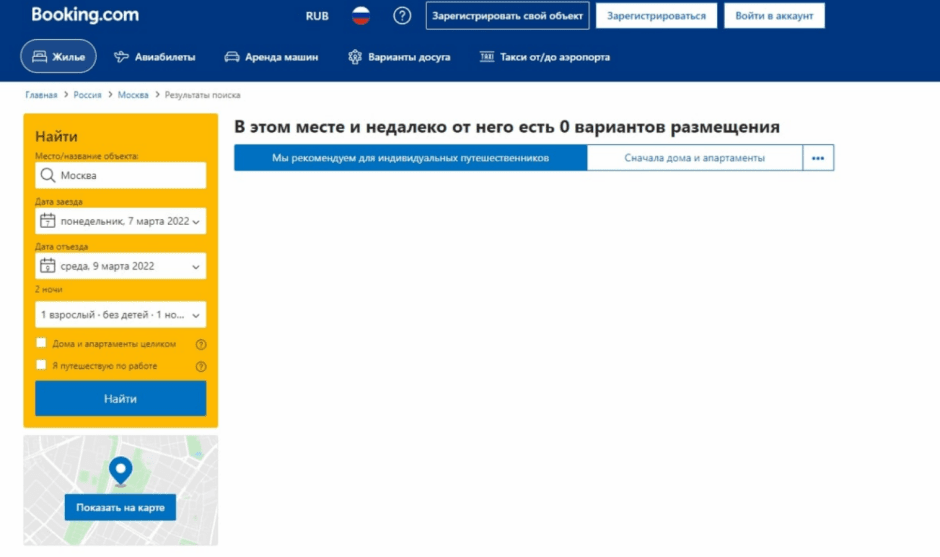Image resolution: width=940 pixels, height=557 pixels.
Task: Click the attractions icon beside Варианты досуга
Action: [355, 57]
